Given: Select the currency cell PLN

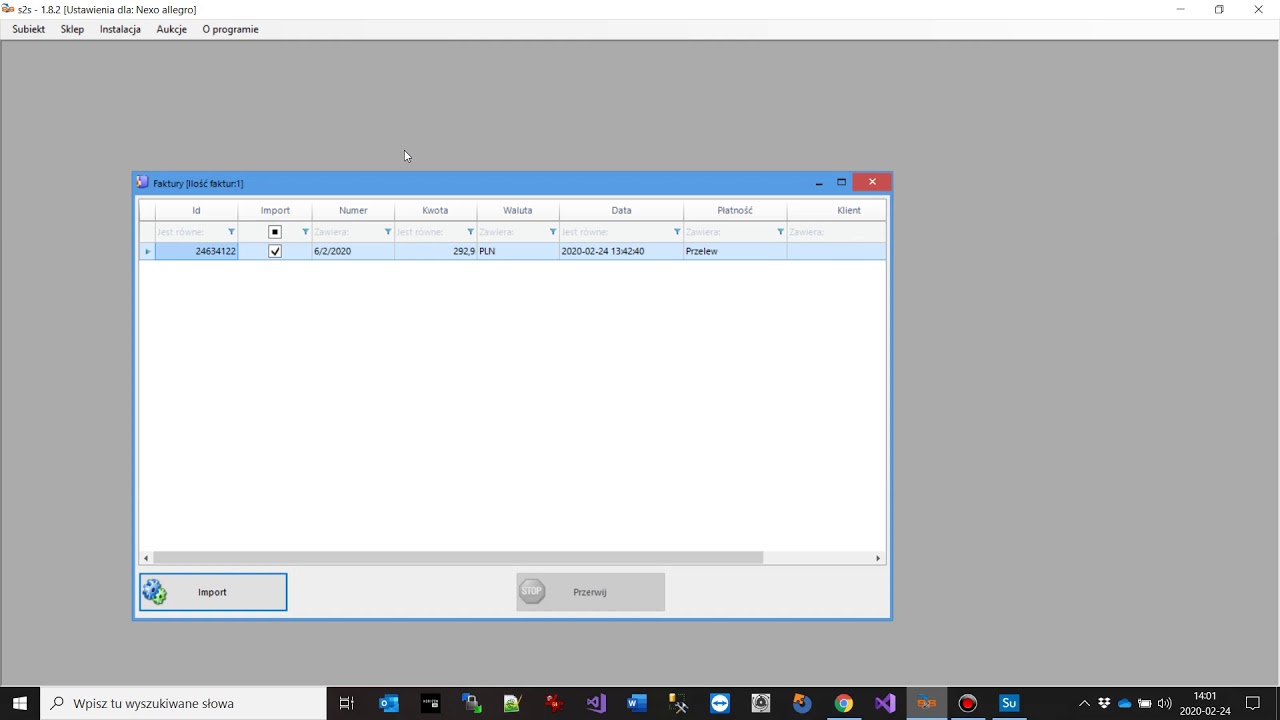Looking at the screenshot, I should pyautogui.click(x=517, y=251).
